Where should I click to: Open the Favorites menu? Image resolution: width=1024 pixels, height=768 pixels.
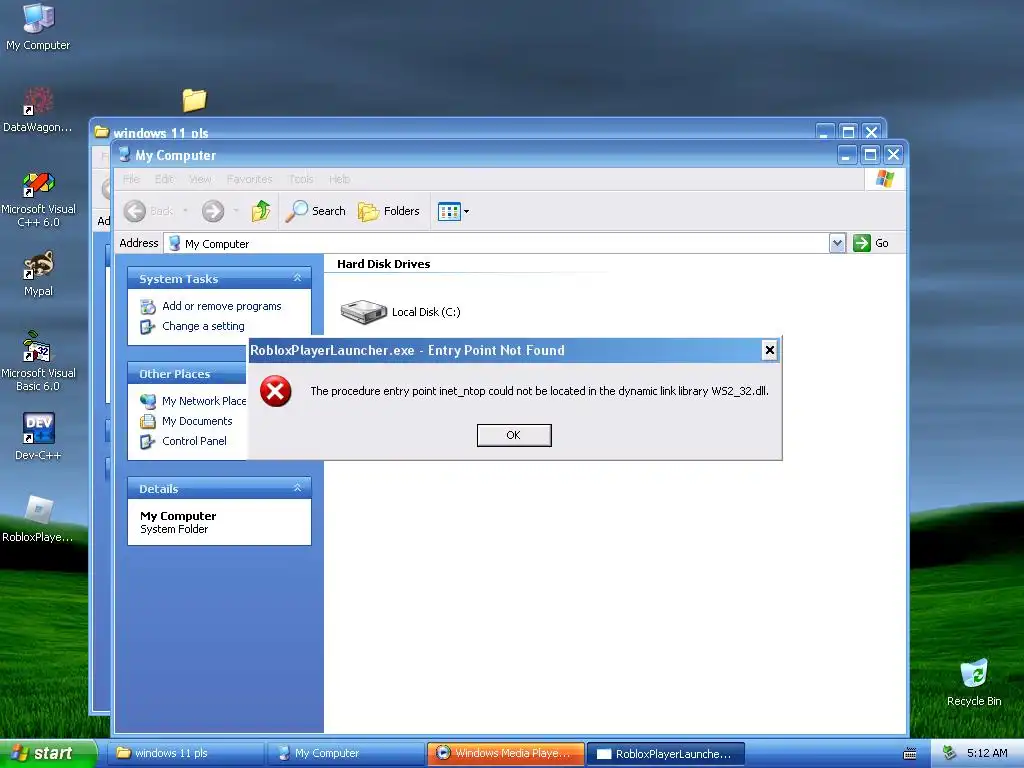pos(249,179)
